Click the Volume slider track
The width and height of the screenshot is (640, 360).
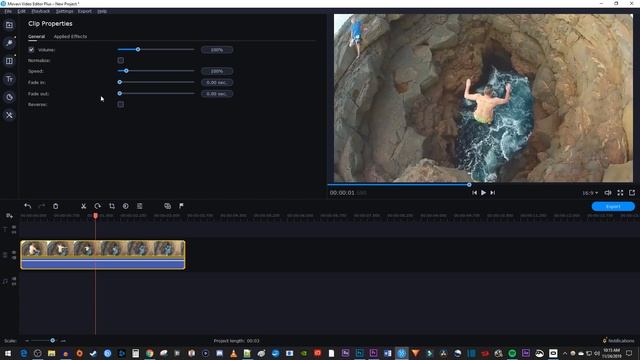pyautogui.click(x=156, y=49)
